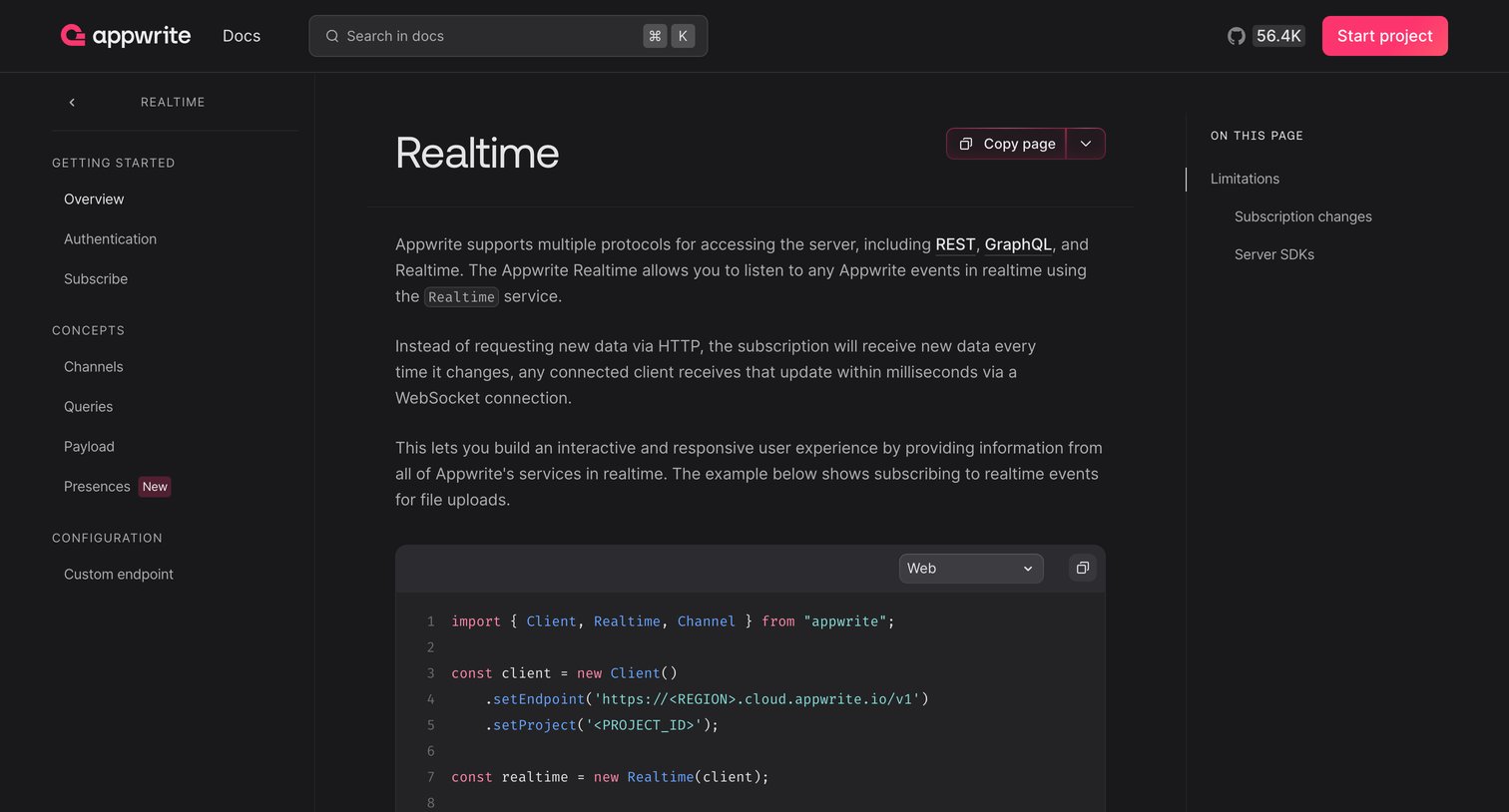The height and width of the screenshot is (812, 1509).
Task: Click the Start project button
Action: 1384,36
